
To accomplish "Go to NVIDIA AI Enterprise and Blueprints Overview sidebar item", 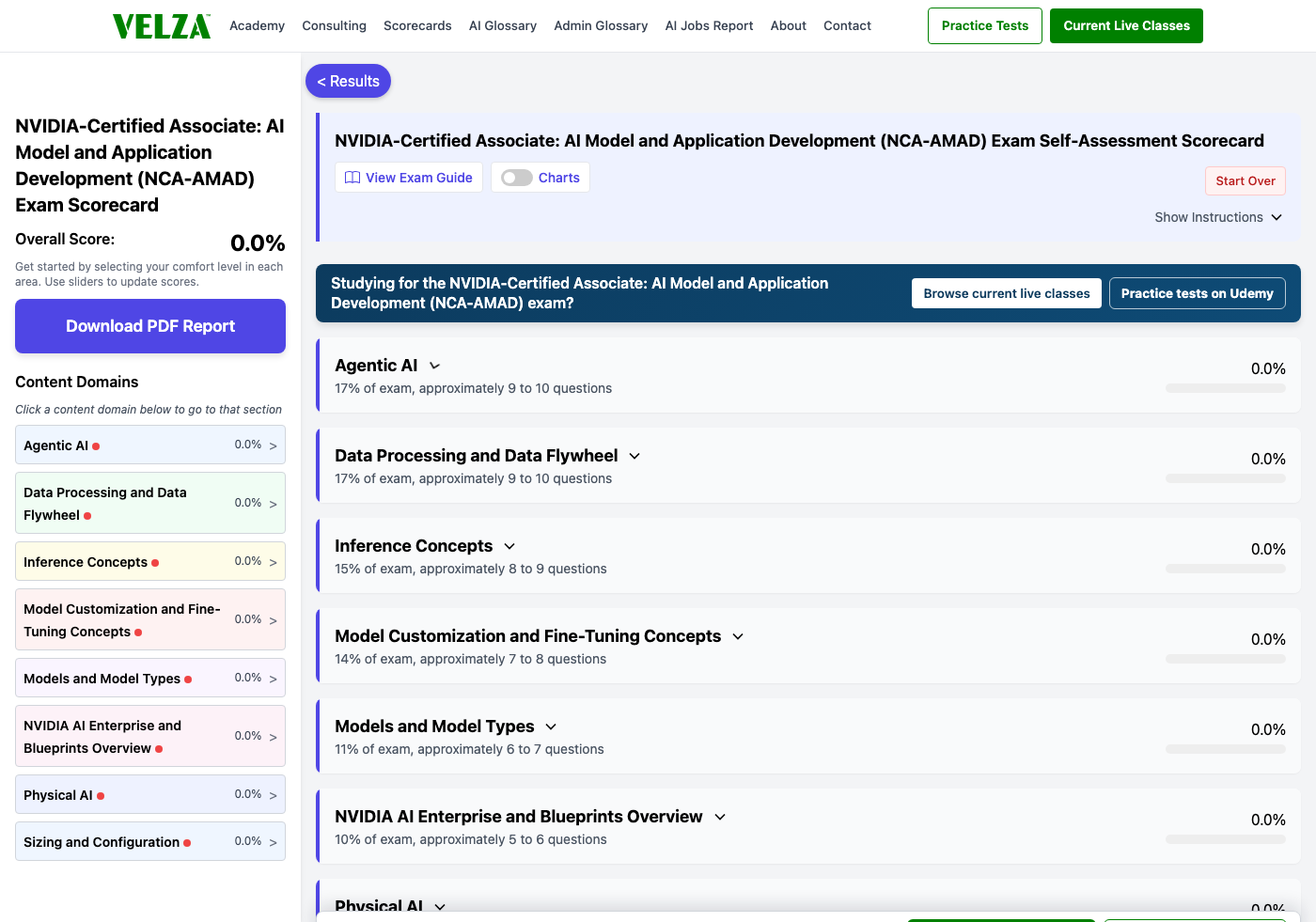I will (x=150, y=736).
